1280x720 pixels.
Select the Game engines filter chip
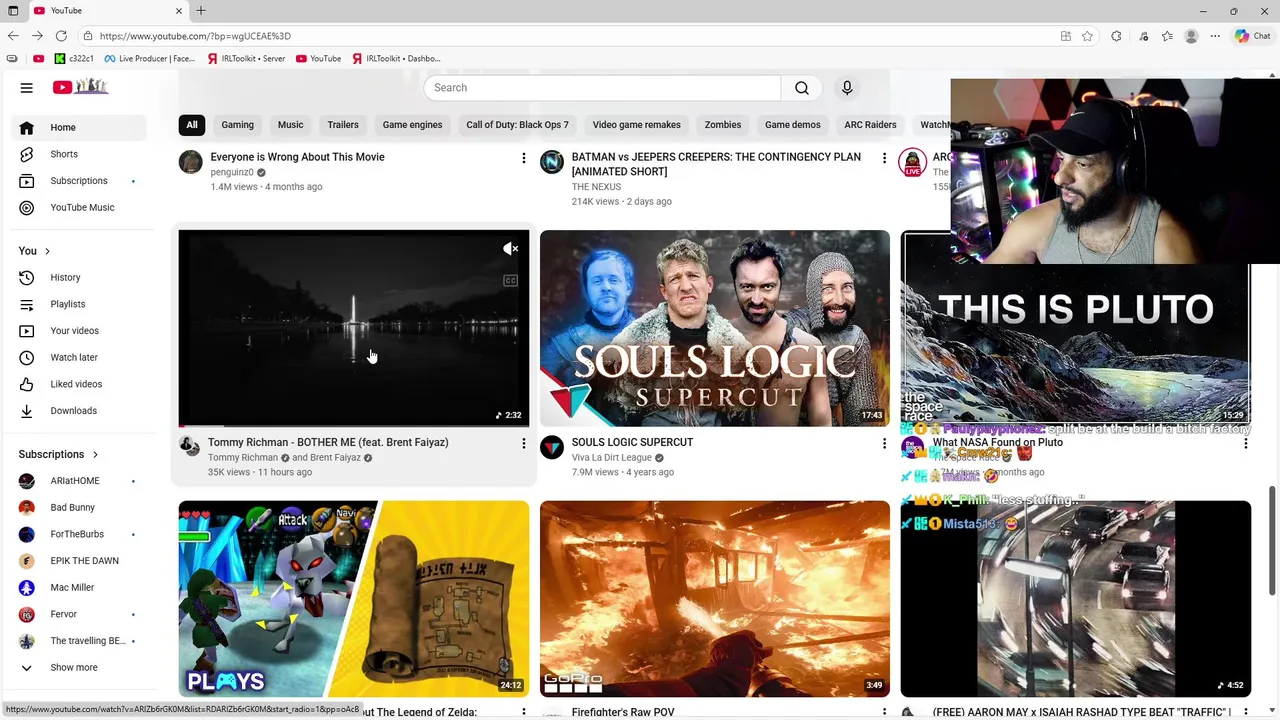[412, 125]
